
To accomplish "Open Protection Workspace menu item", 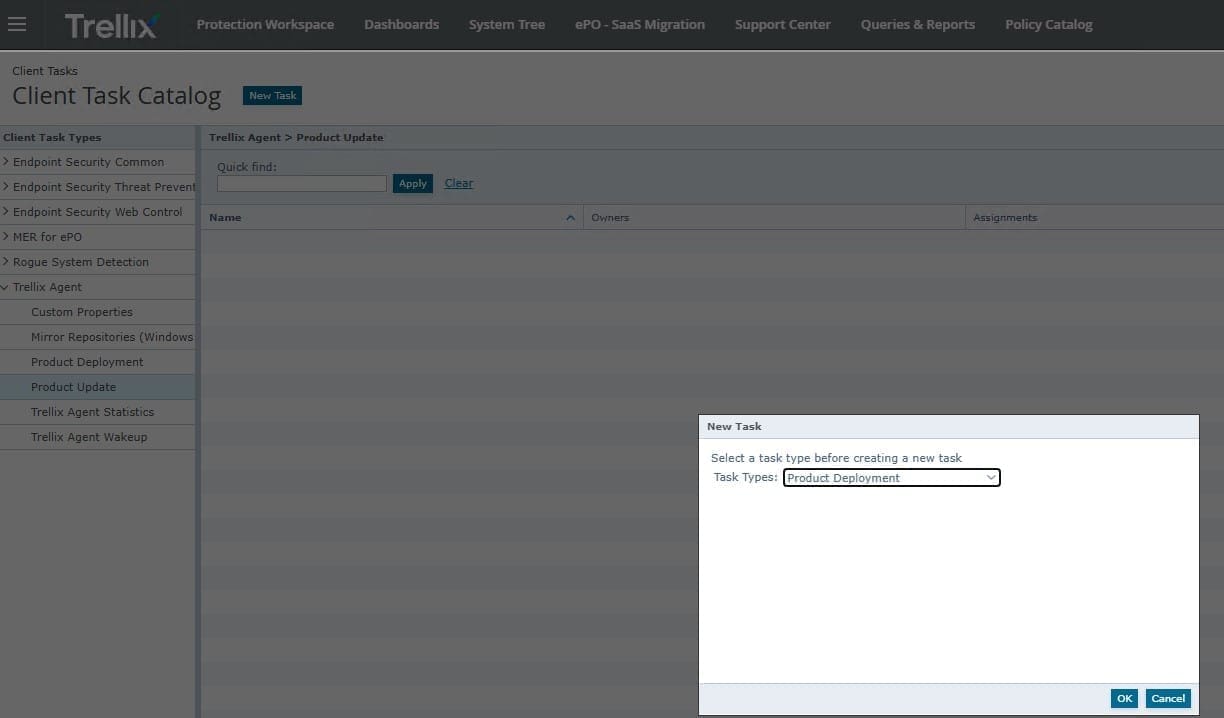I will (265, 24).
